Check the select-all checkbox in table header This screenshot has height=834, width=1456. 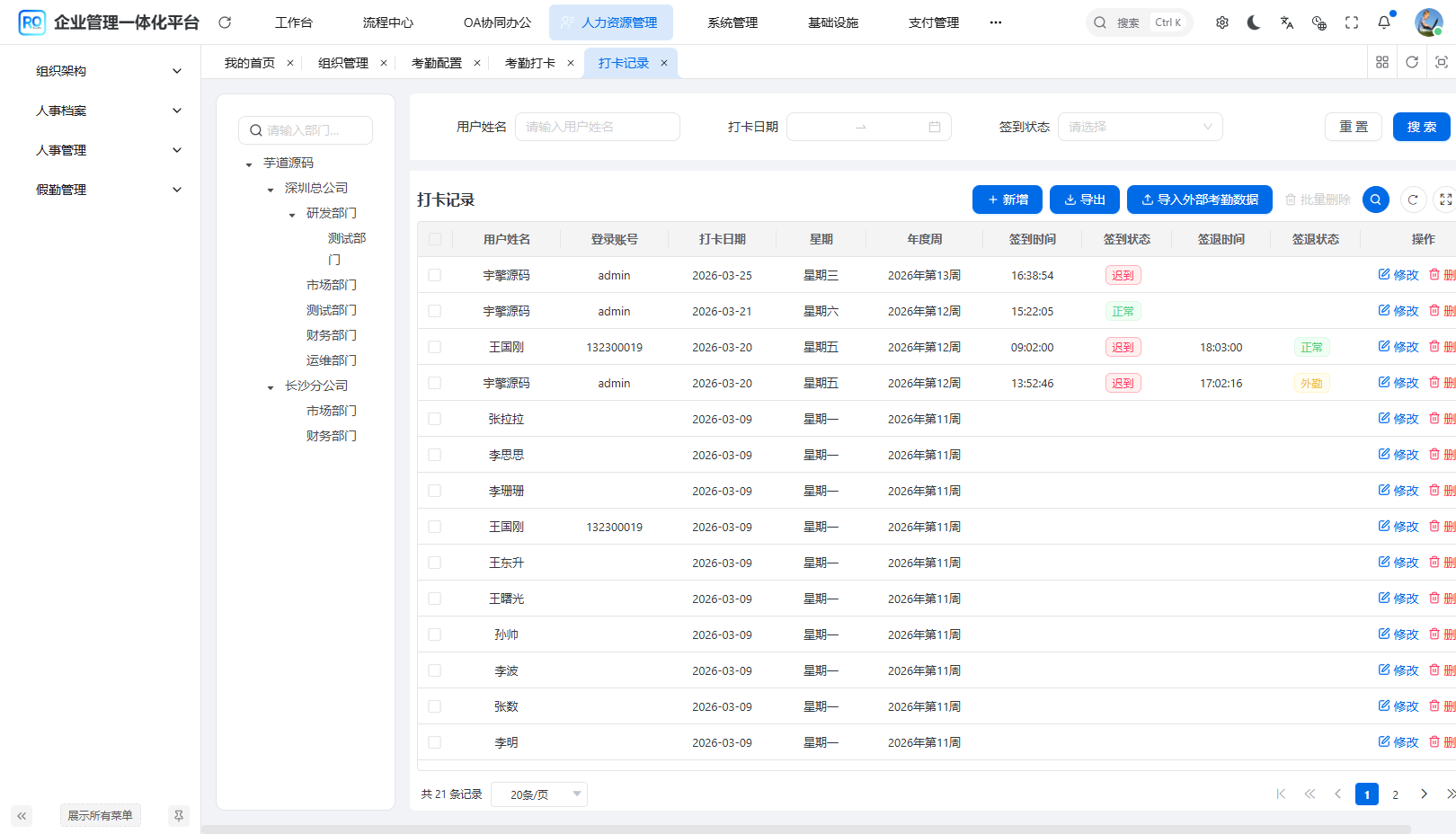[x=435, y=238]
